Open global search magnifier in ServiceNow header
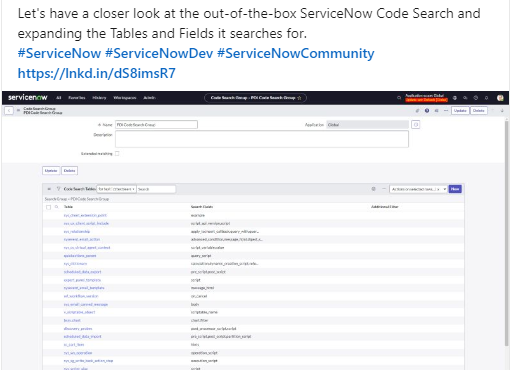The image size is (518, 370). [399, 98]
